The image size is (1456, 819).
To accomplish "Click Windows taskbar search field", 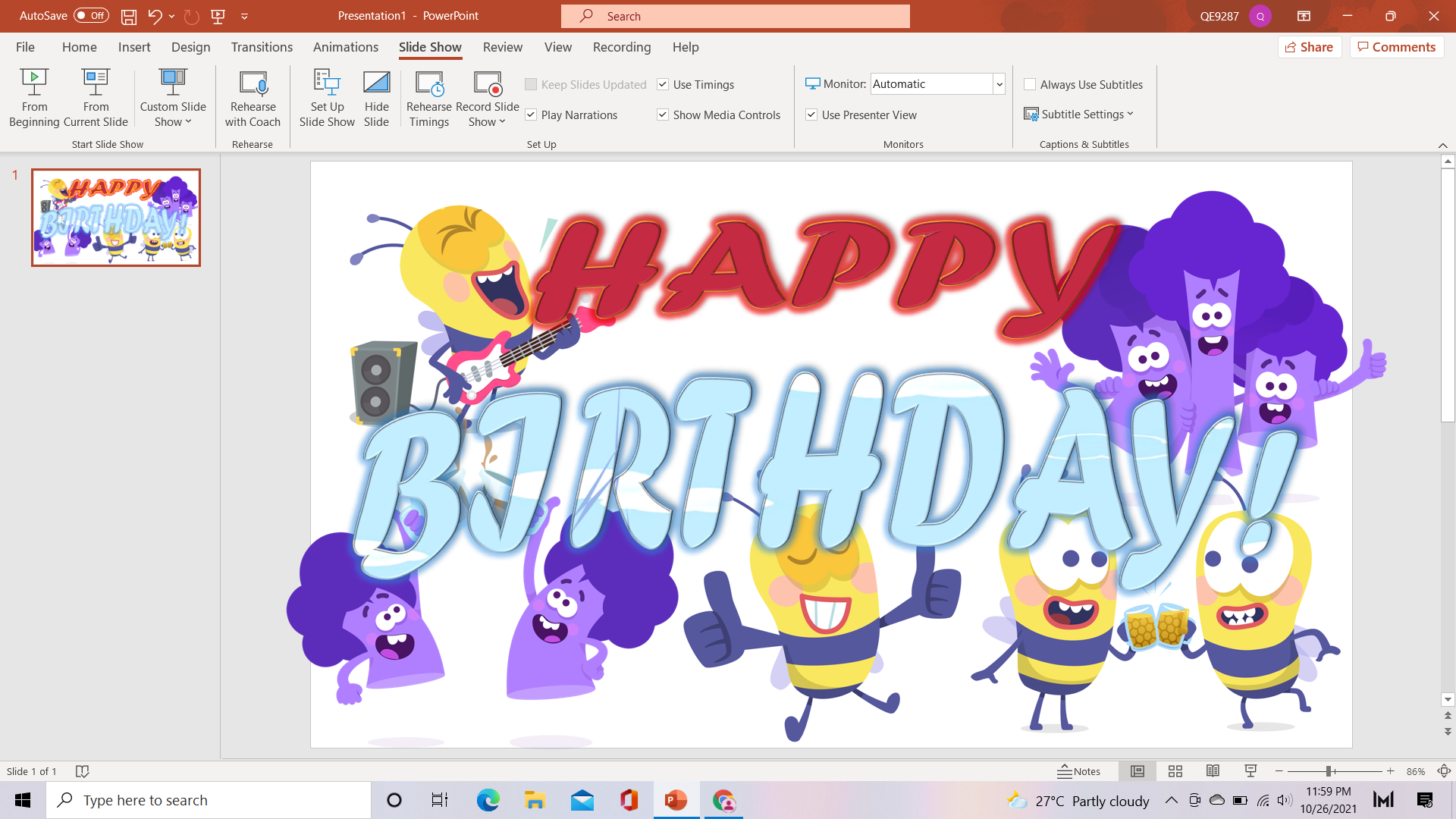I will (x=209, y=800).
